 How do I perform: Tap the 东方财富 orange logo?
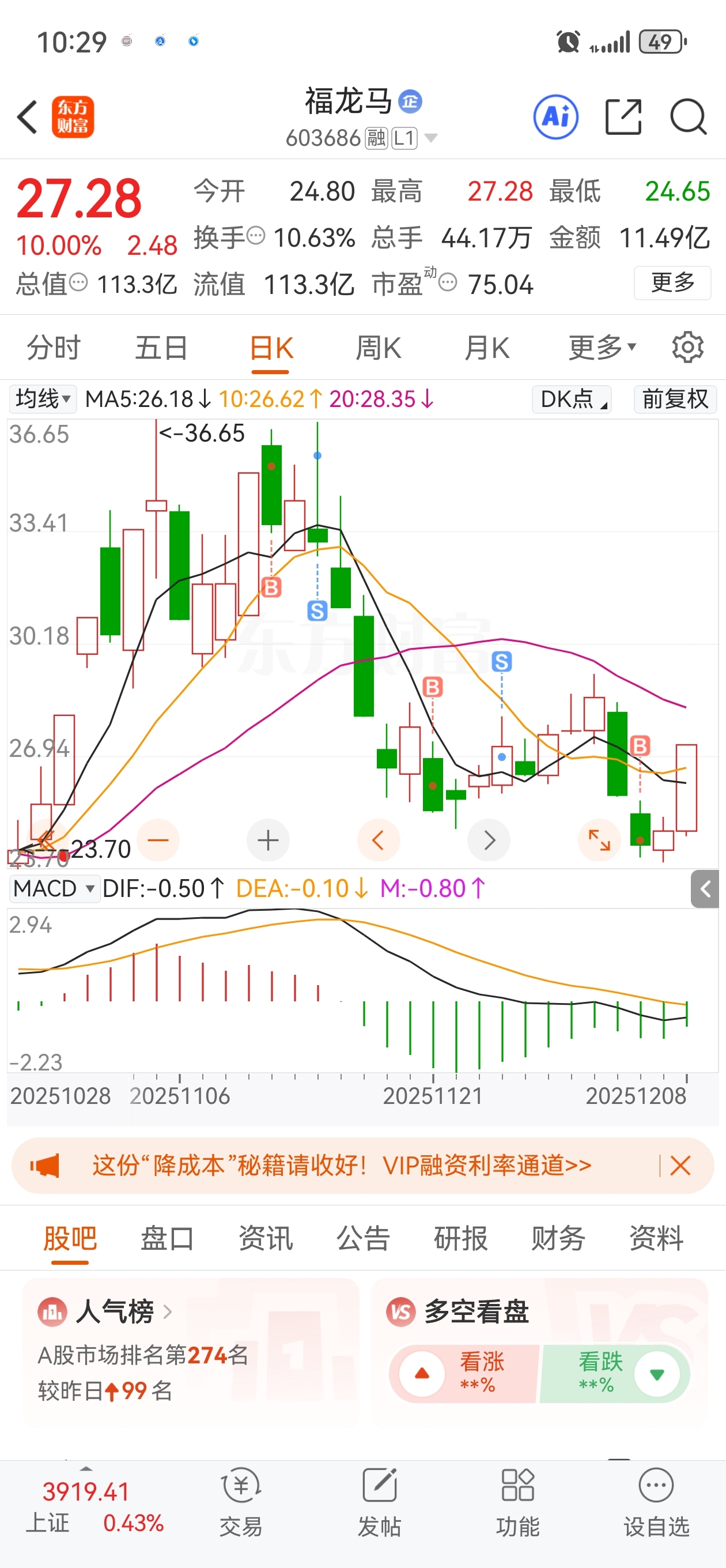pos(73,117)
